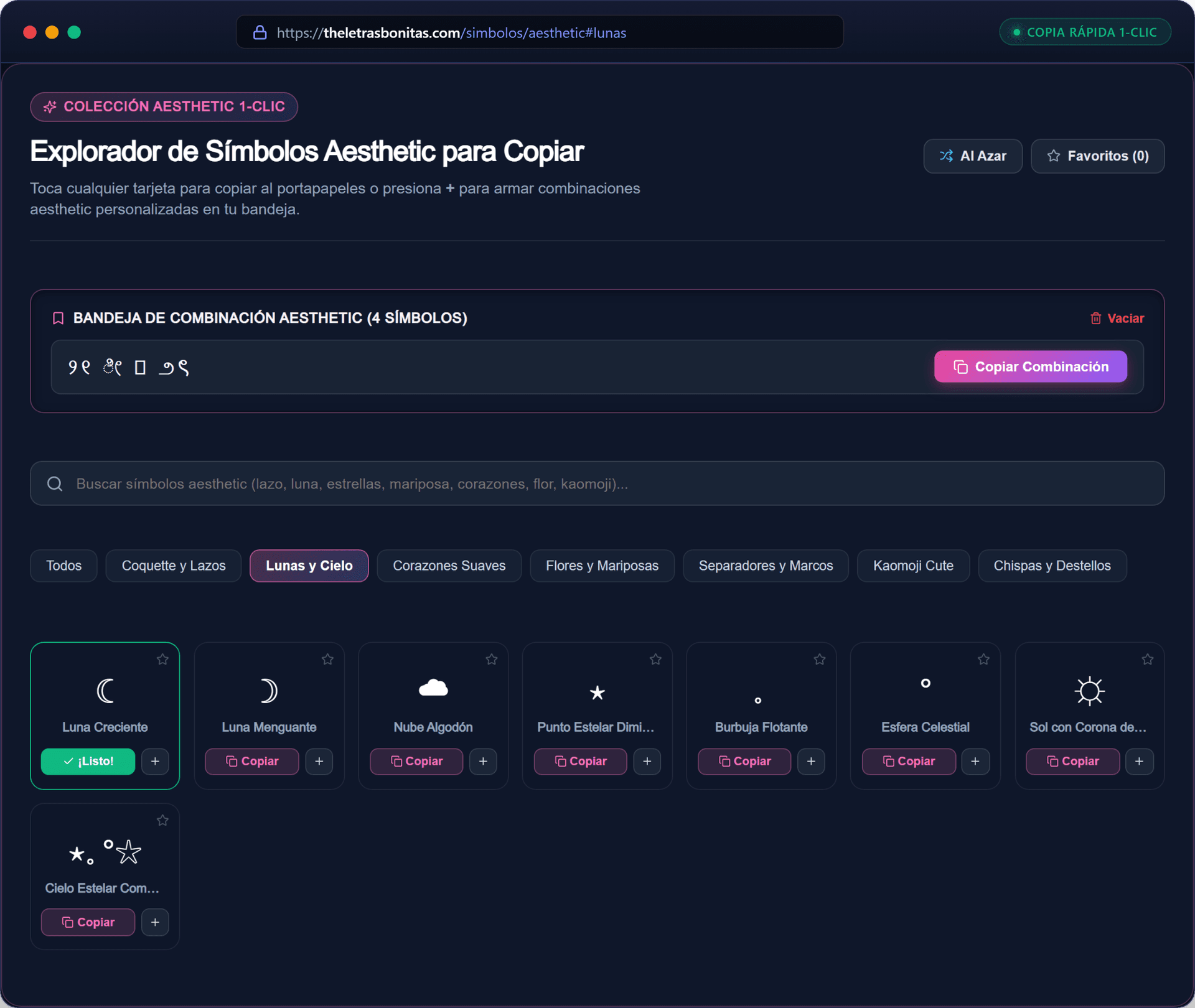The width and height of the screenshot is (1195, 1008).
Task: Add Burbuja Flotante to the tray
Action: (811, 762)
